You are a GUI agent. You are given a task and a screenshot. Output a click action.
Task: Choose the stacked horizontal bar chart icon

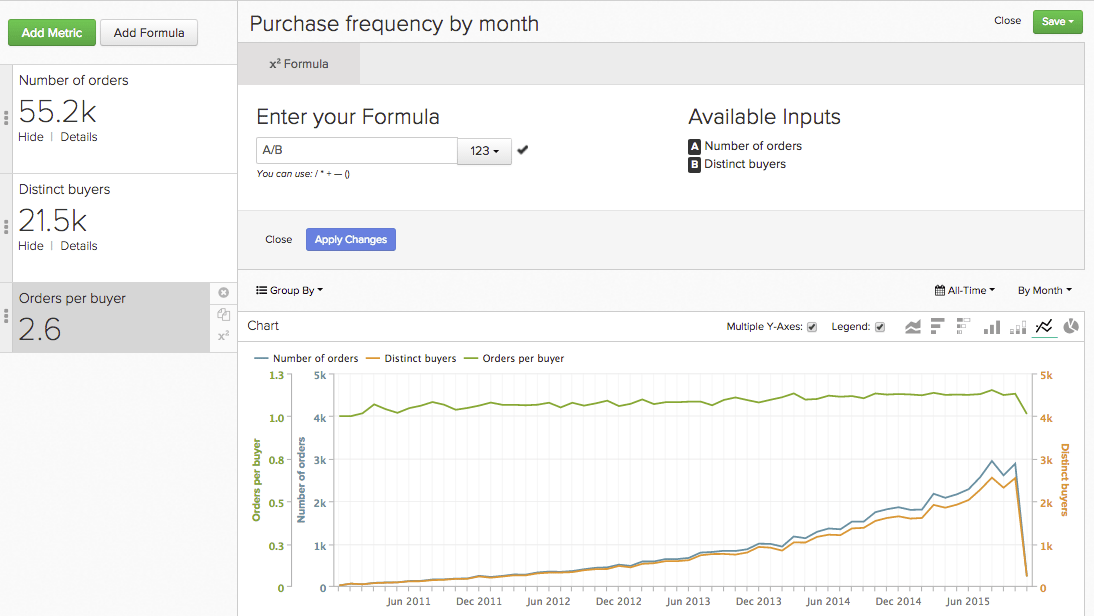pyautogui.click(x=964, y=326)
